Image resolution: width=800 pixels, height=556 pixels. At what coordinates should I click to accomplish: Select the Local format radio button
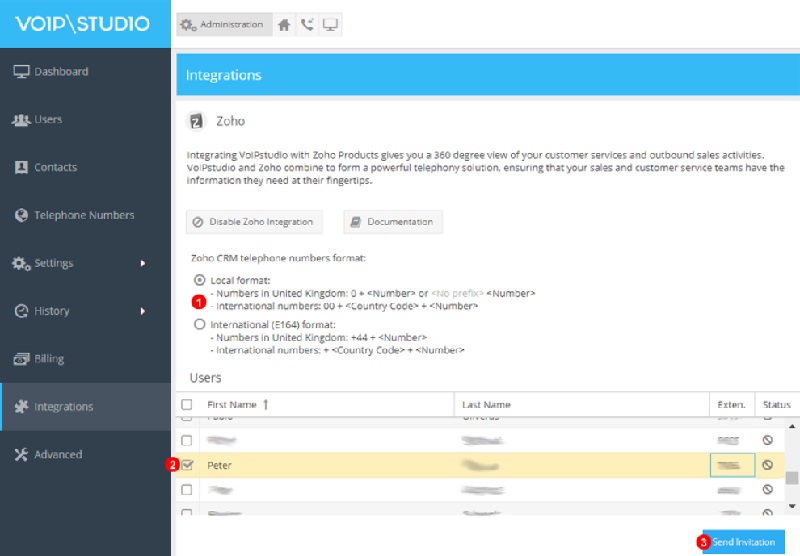(200, 280)
